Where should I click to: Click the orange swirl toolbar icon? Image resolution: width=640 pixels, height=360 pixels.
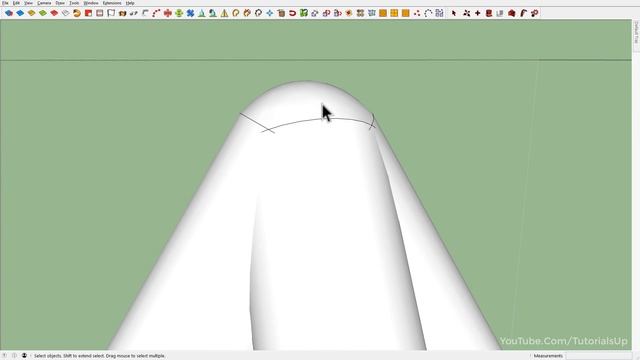(x=77, y=13)
